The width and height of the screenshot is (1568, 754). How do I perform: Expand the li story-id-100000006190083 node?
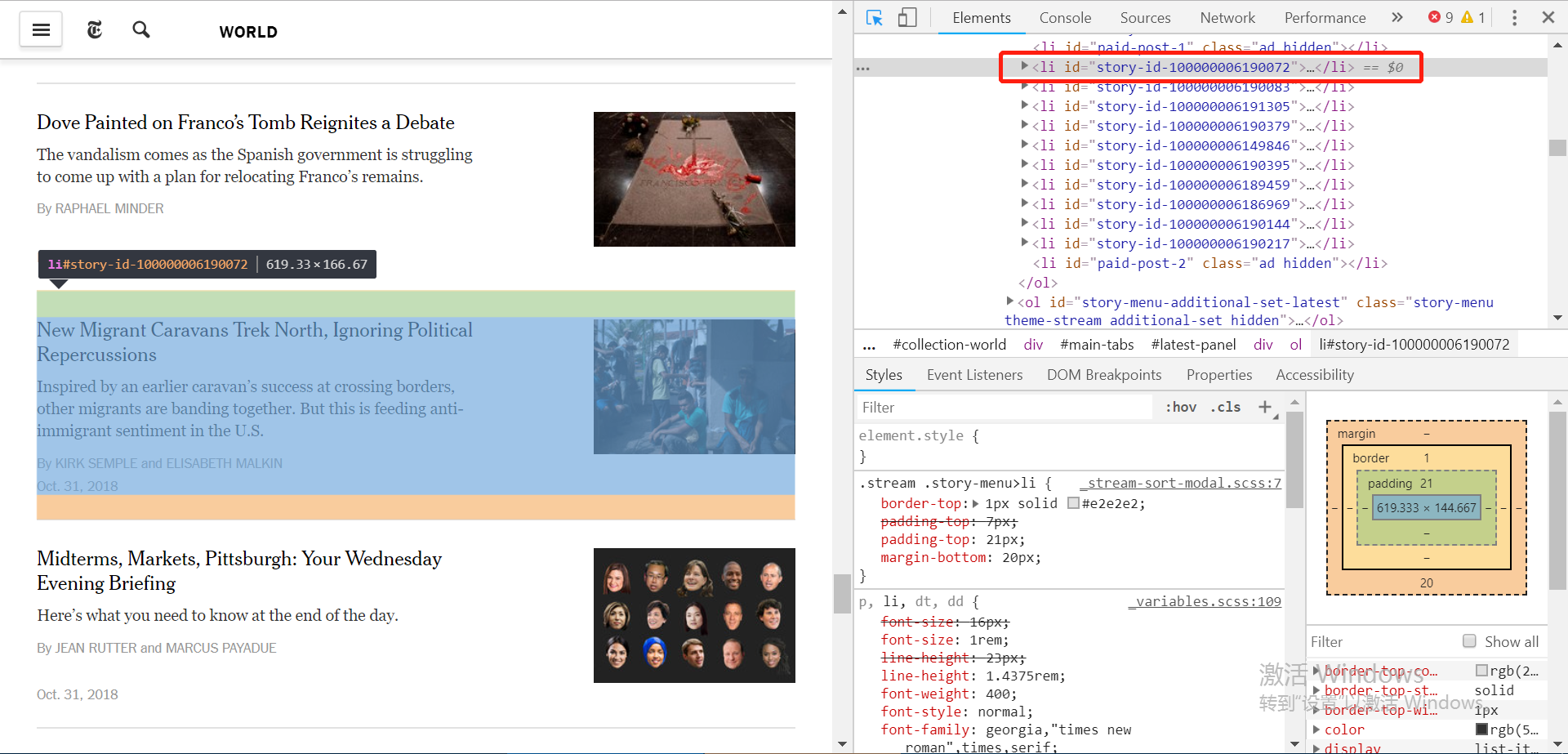pyautogui.click(x=1026, y=86)
